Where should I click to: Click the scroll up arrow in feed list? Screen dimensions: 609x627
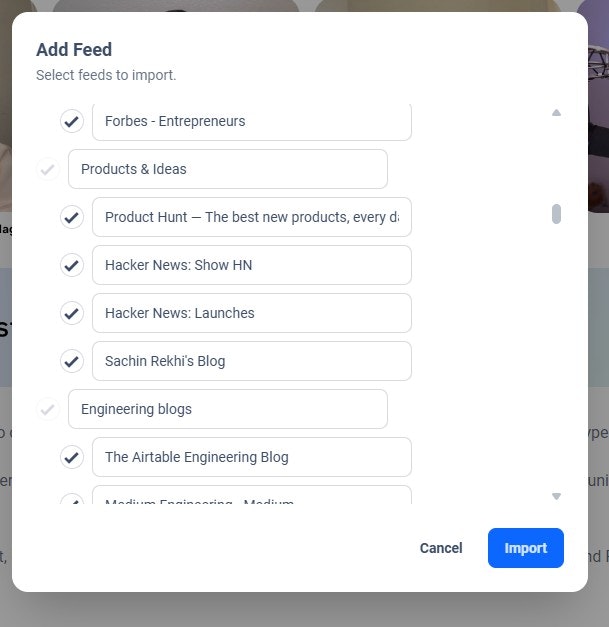556,113
